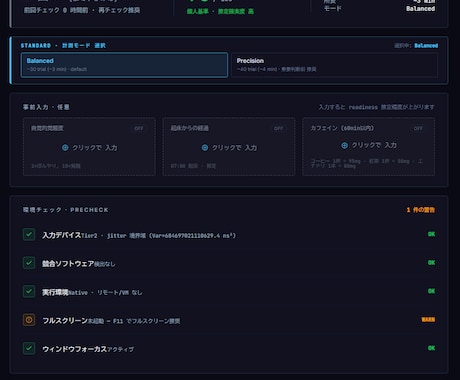Click the 実行環境 row label

click(x=55, y=292)
